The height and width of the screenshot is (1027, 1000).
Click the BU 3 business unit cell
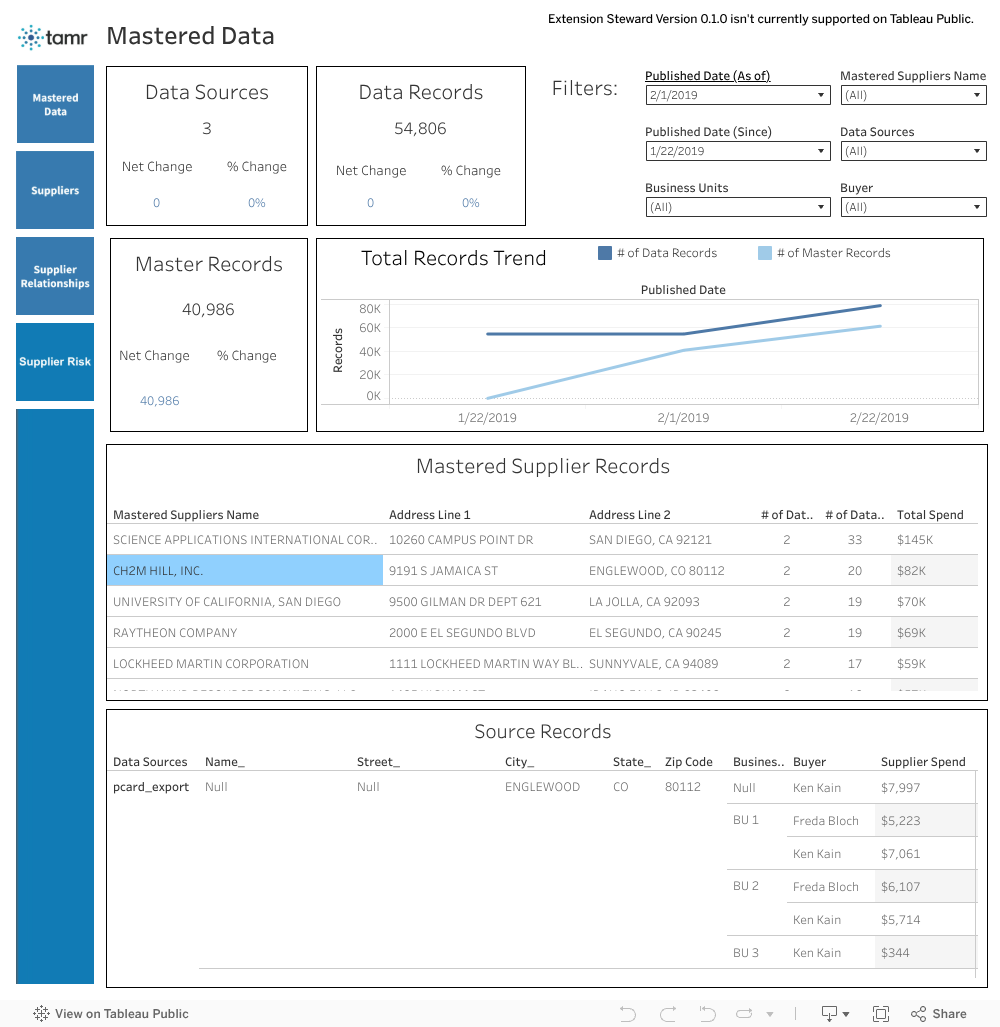745,953
